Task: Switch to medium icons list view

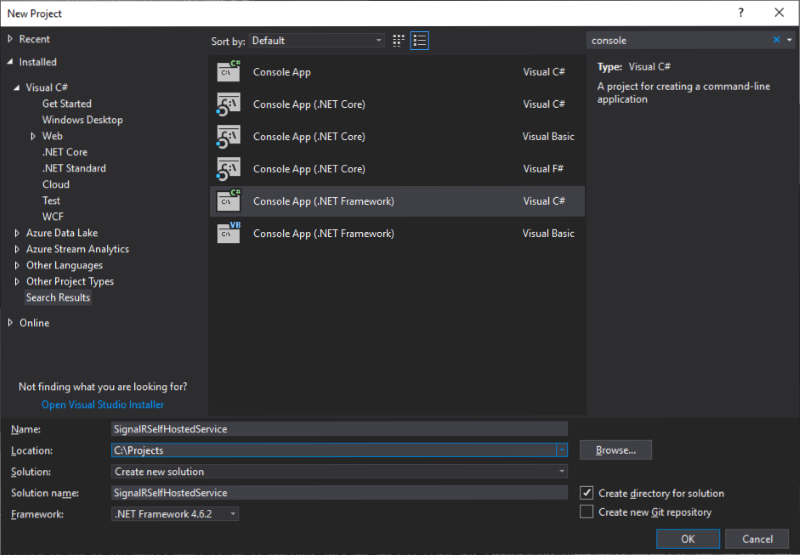Action: pyautogui.click(x=419, y=41)
